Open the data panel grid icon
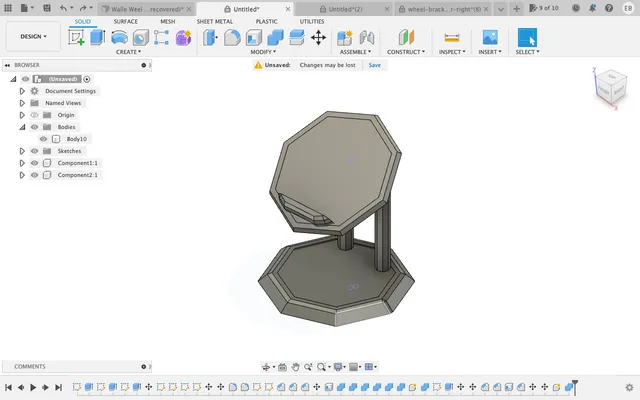The height and width of the screenshot is (400, 640). [8, 8]
